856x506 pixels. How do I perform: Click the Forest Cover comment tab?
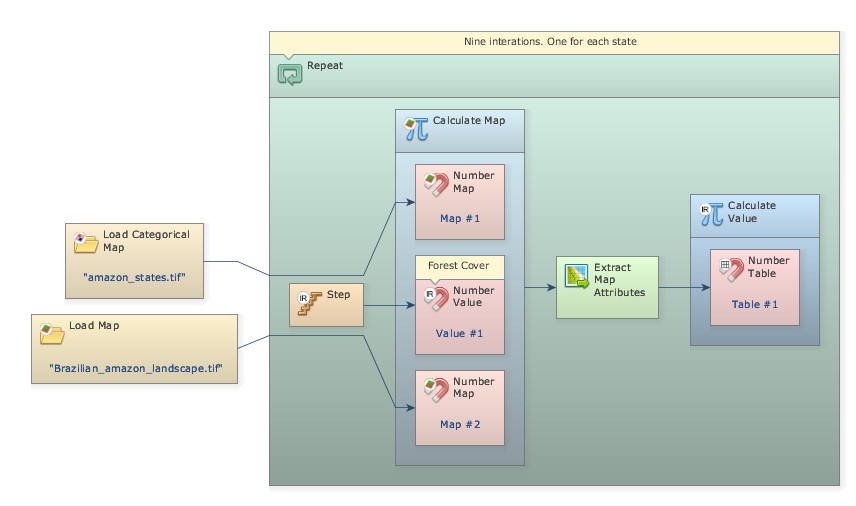pos(459,266)
